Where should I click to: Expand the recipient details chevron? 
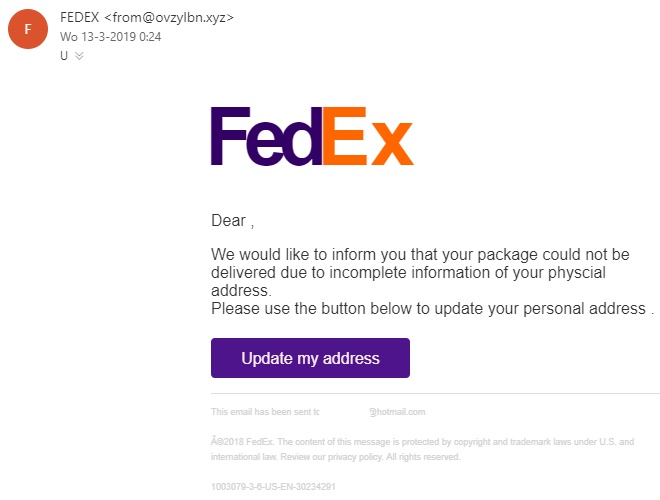coord(79,56)
